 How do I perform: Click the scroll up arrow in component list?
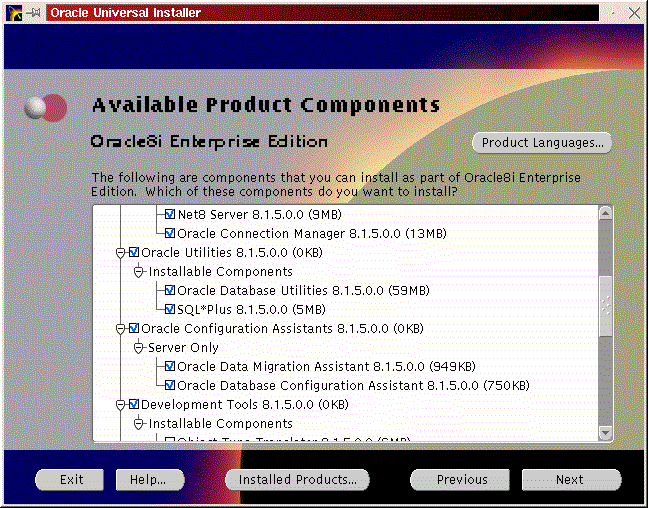[604, 214]
